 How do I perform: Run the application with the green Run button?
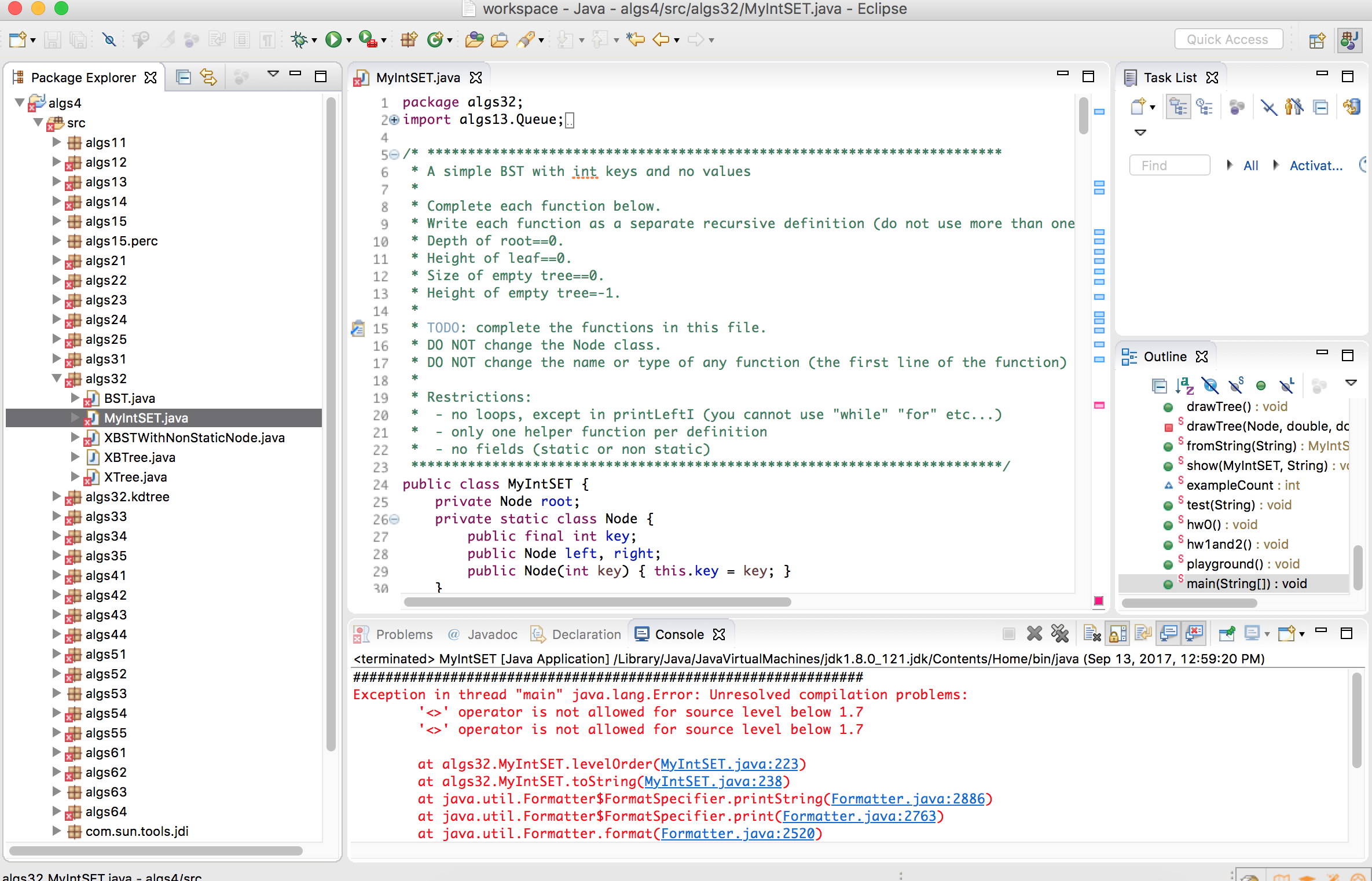tap(333, 39)
